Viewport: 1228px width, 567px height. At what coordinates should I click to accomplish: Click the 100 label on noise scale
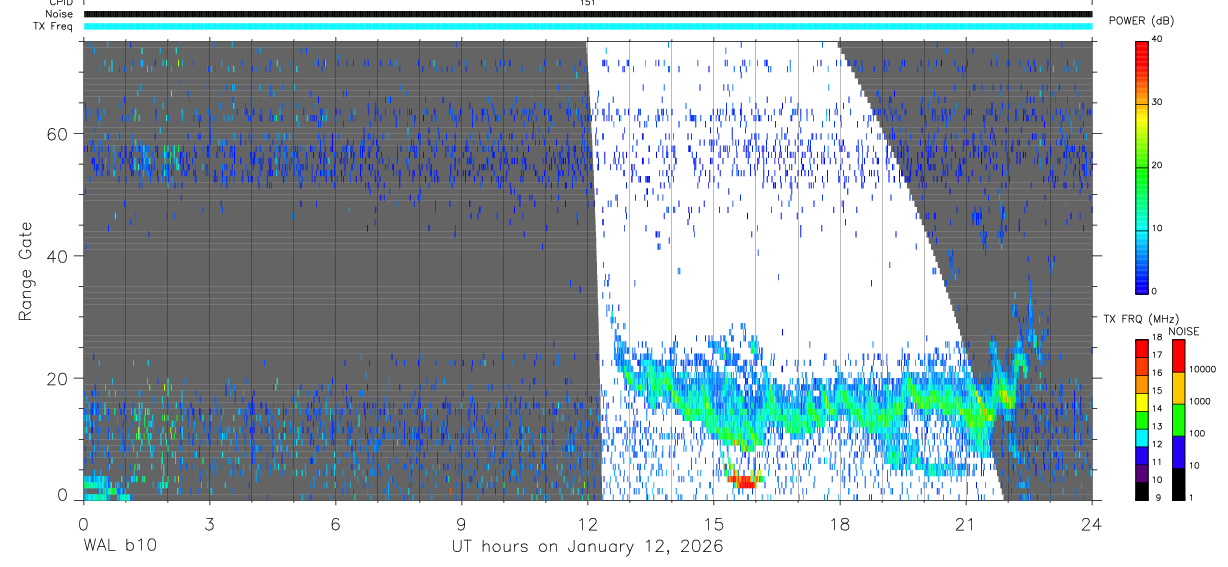1197,434
